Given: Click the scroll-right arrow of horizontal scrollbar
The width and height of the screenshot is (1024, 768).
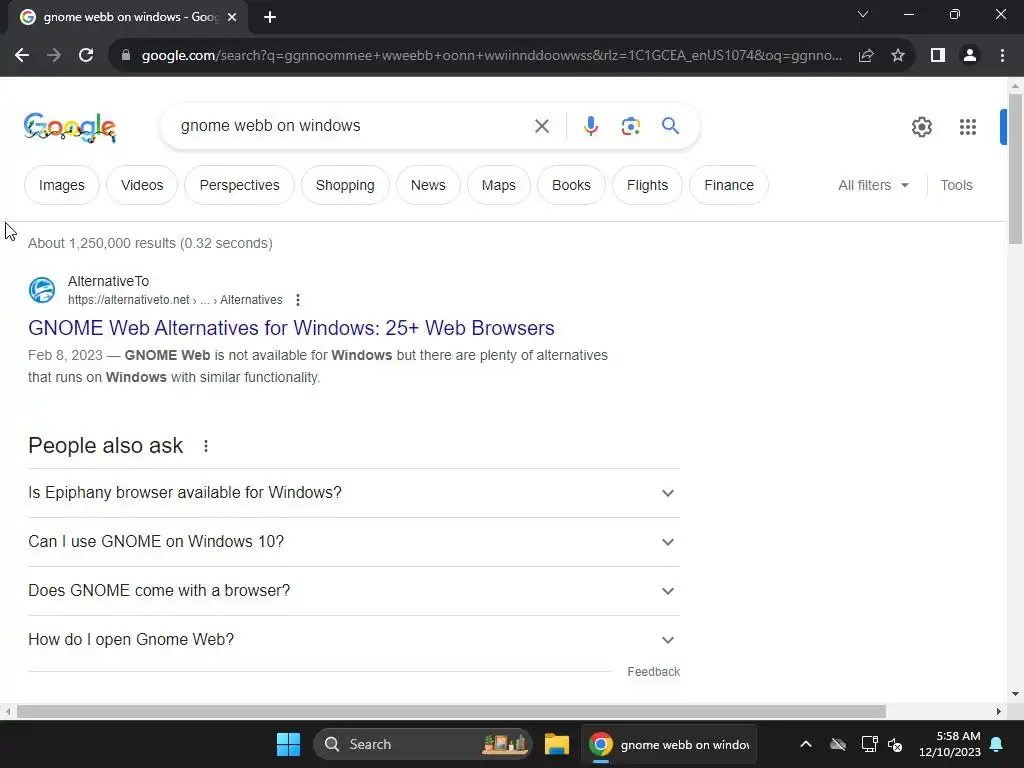Looking at the screenshot, I should click(999, 711).
